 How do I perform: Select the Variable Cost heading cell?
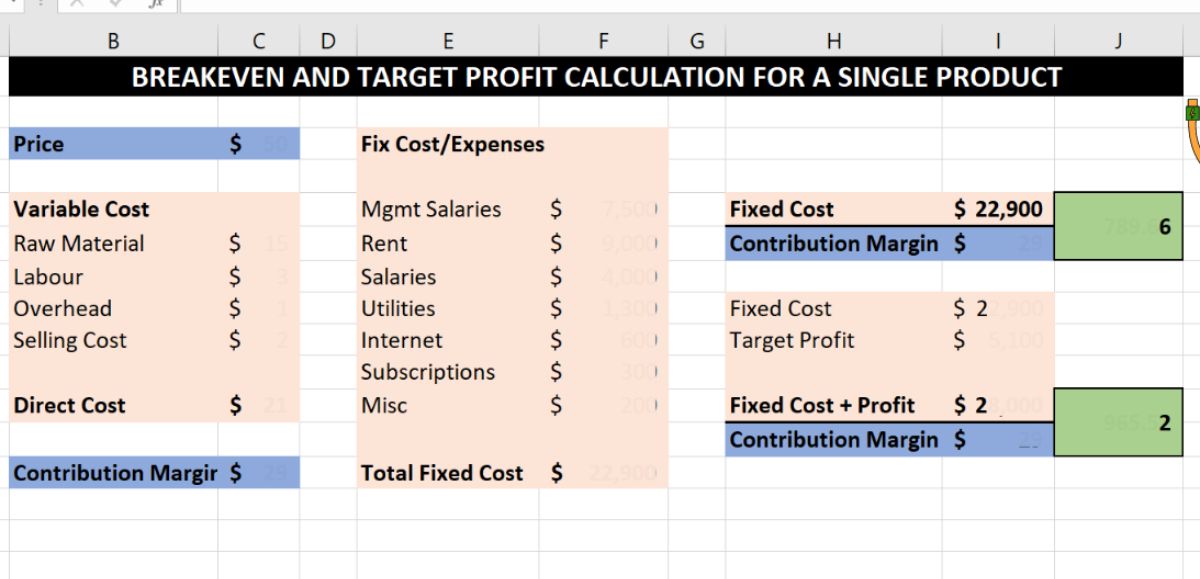pos(113,209)
